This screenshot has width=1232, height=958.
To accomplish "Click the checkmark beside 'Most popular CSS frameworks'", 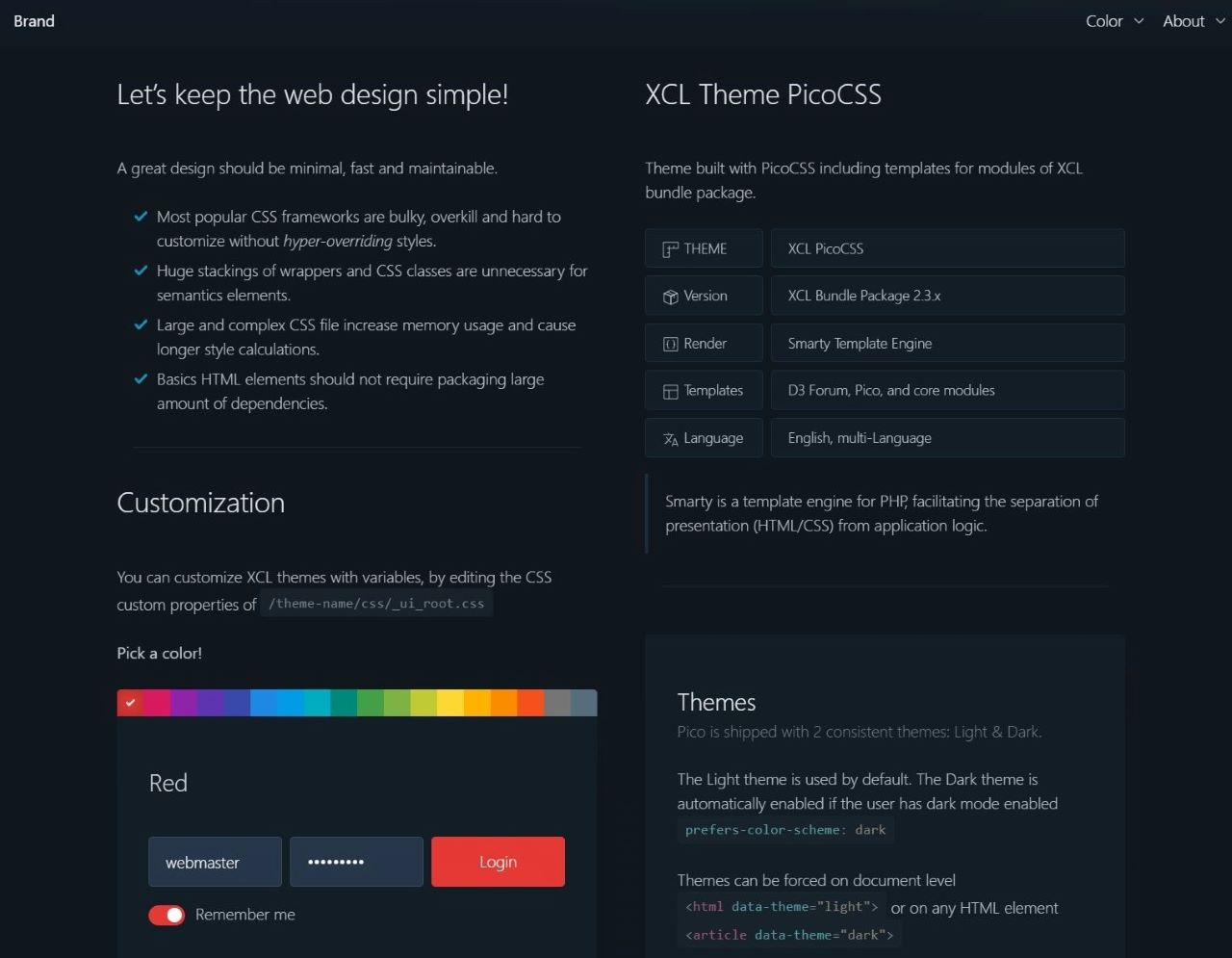I will [x=141, y=217].
